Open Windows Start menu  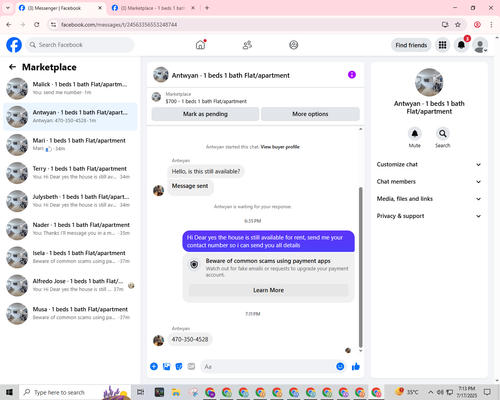(9, 392)
